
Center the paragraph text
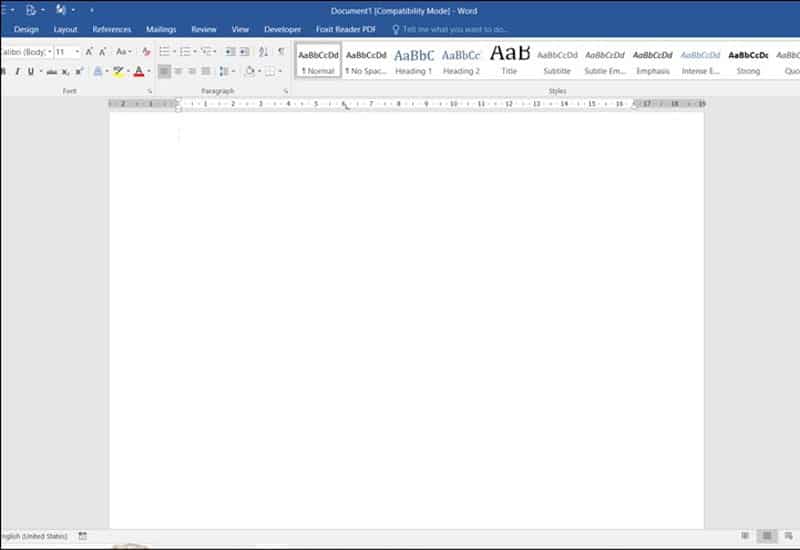click(178, 71)
